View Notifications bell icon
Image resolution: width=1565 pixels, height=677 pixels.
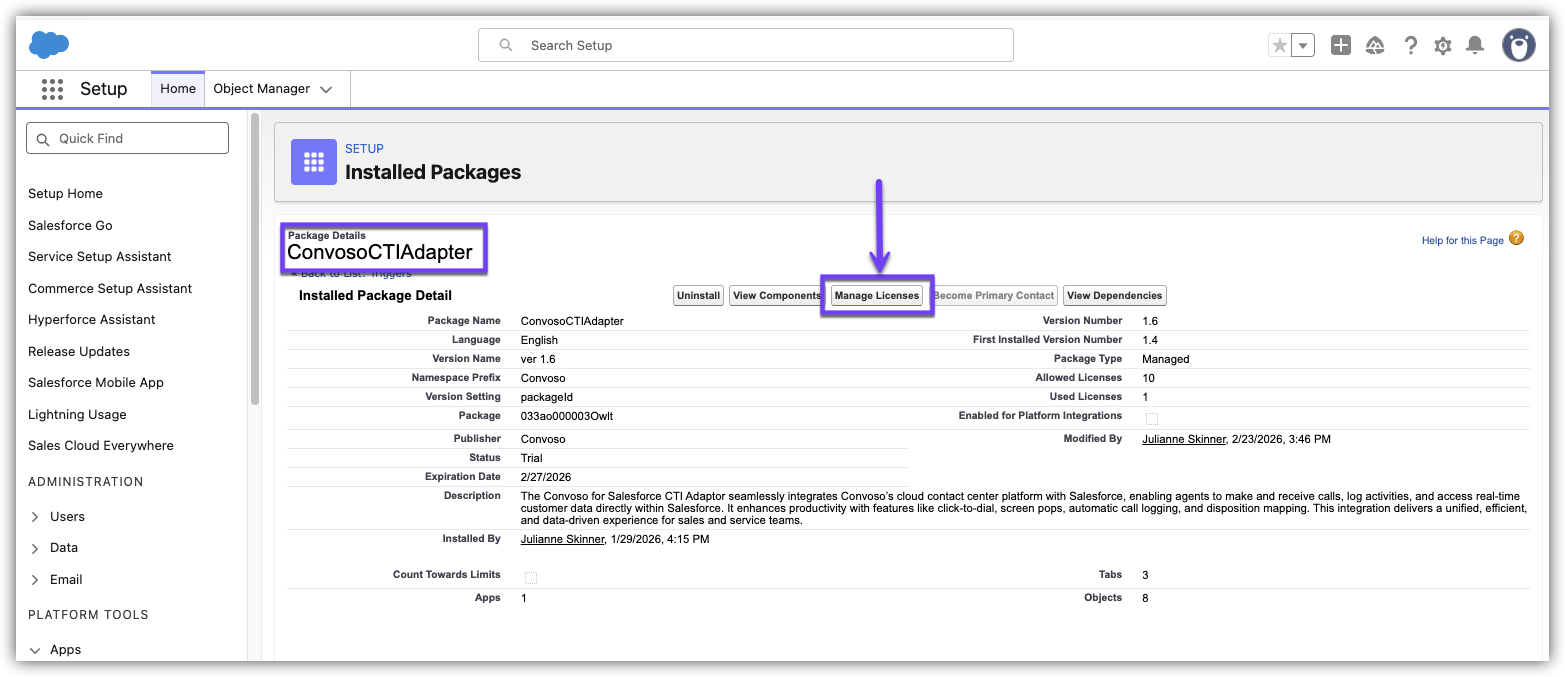[1474, 45]
